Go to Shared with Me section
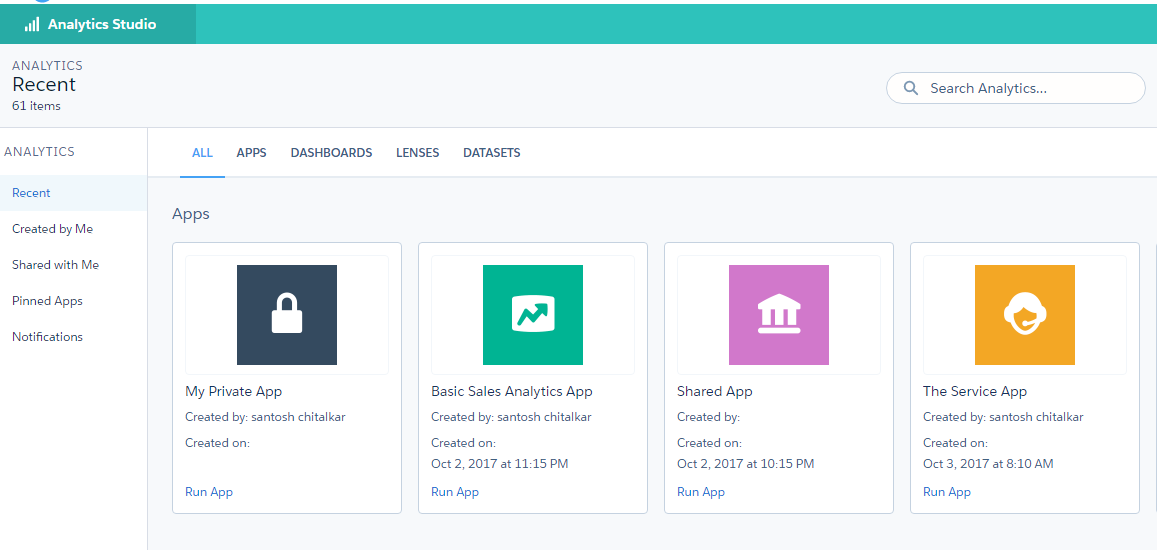The image size is (1157, 550). pyautogui.click(x=55, y=265)
